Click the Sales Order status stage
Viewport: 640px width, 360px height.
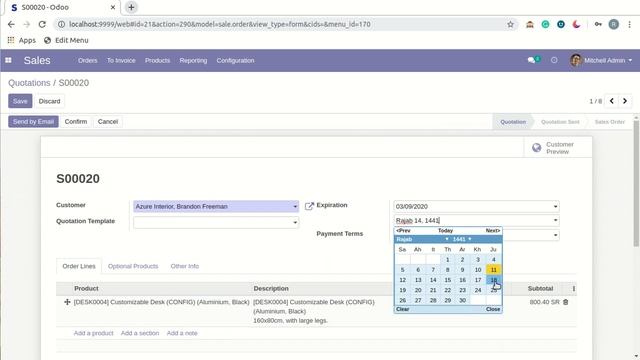point(610,122)
